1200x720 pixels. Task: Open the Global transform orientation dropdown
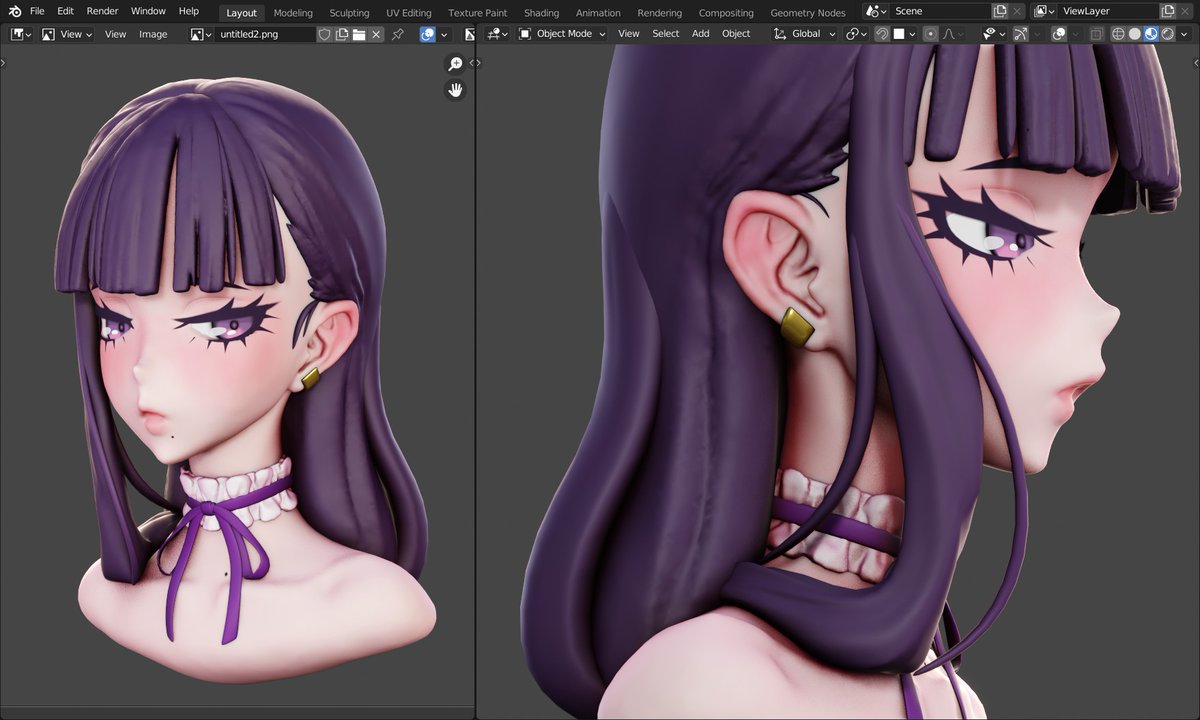click(x=805, y=34)
